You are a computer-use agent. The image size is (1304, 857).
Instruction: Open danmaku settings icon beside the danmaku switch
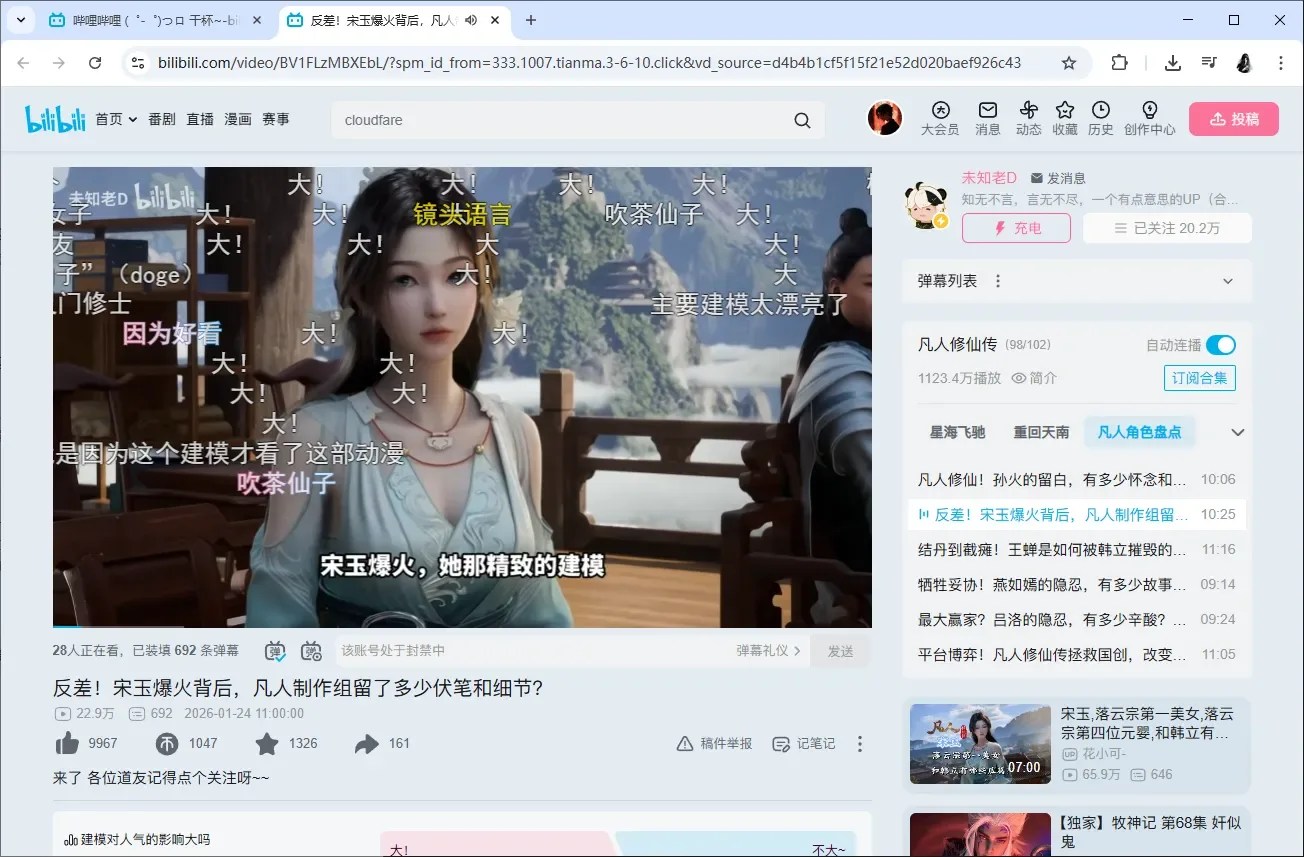[311, 651]
